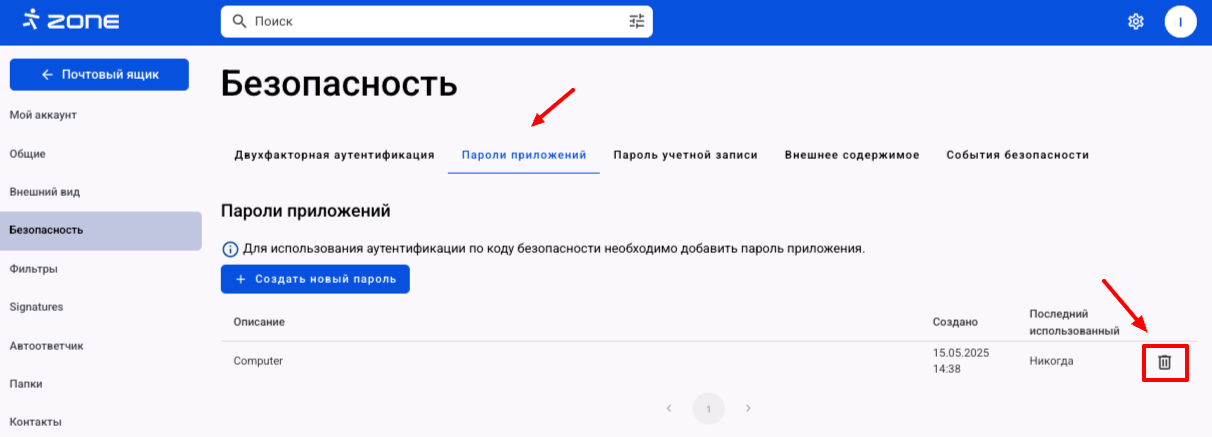Click the magnifier search icon
1212x437 pixels.
[x=238, y=21]
